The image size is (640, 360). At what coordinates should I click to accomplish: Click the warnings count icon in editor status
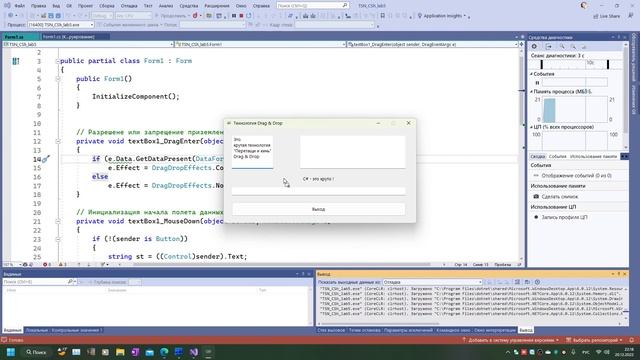click(x=62, y=264)
